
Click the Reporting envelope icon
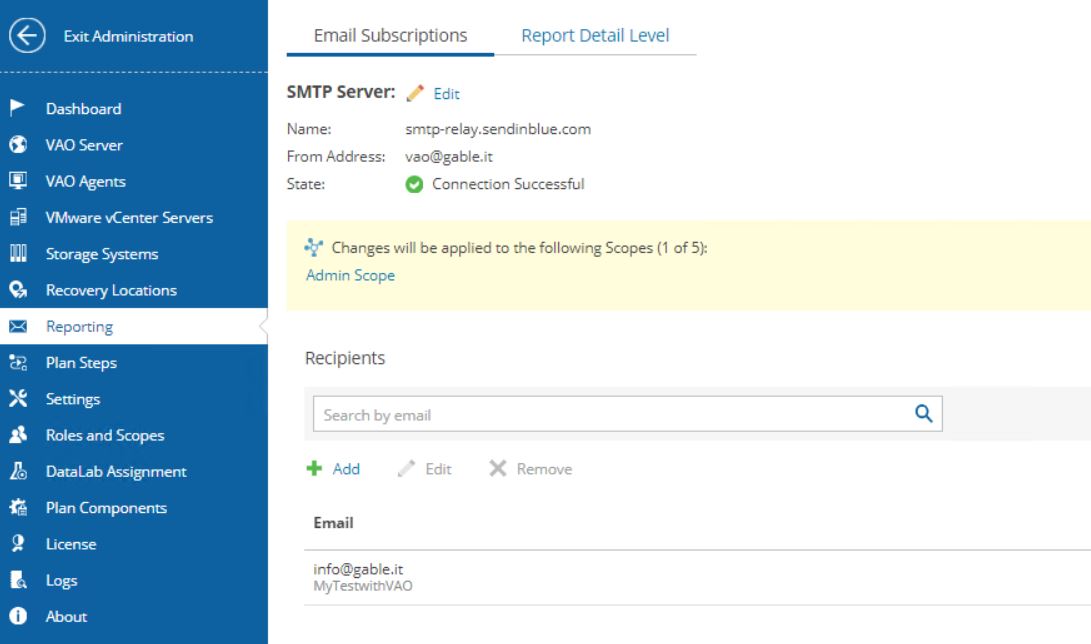coord(17,326)
